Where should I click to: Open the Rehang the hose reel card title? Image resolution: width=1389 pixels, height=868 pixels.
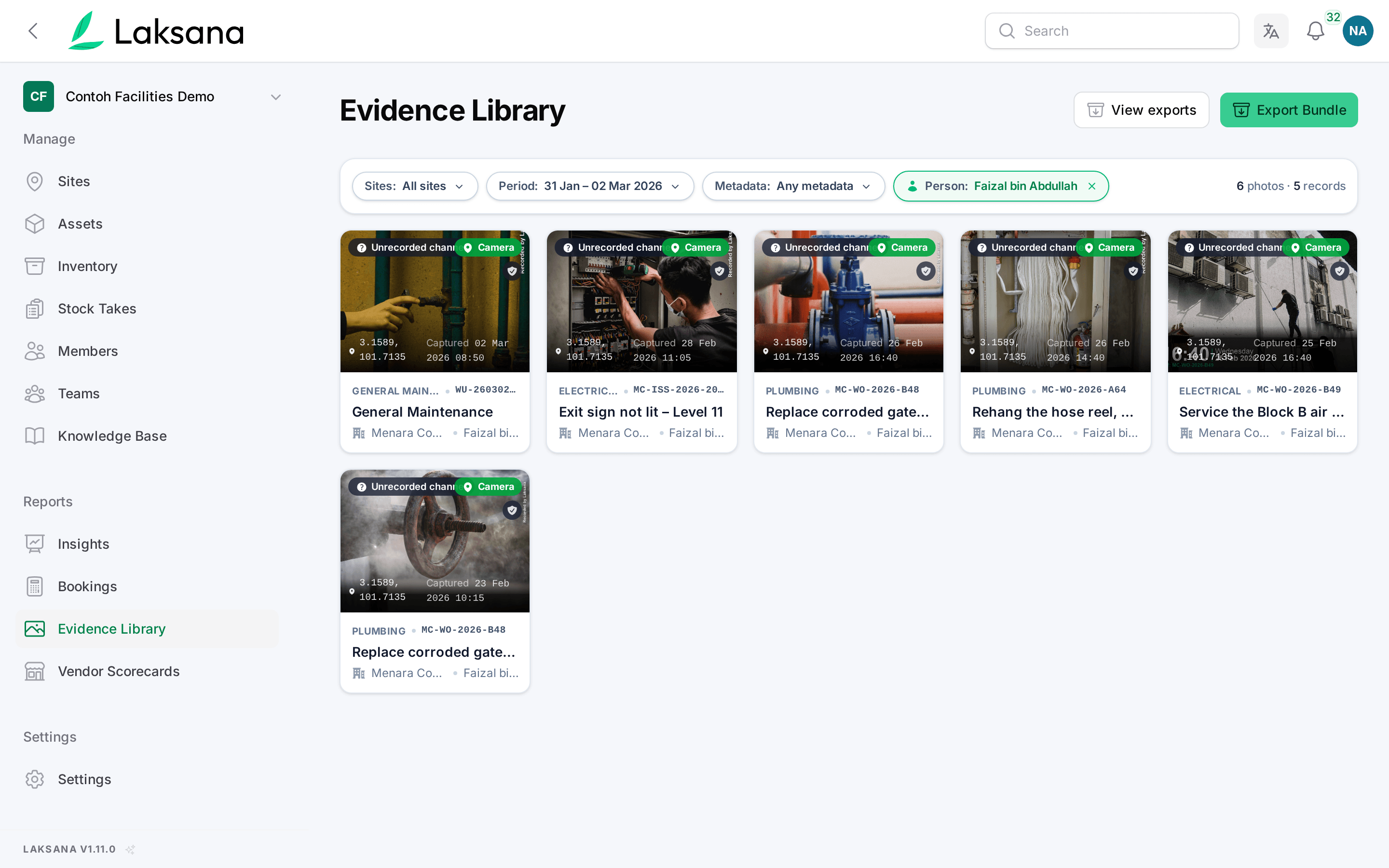click(x=1053, y=412)
